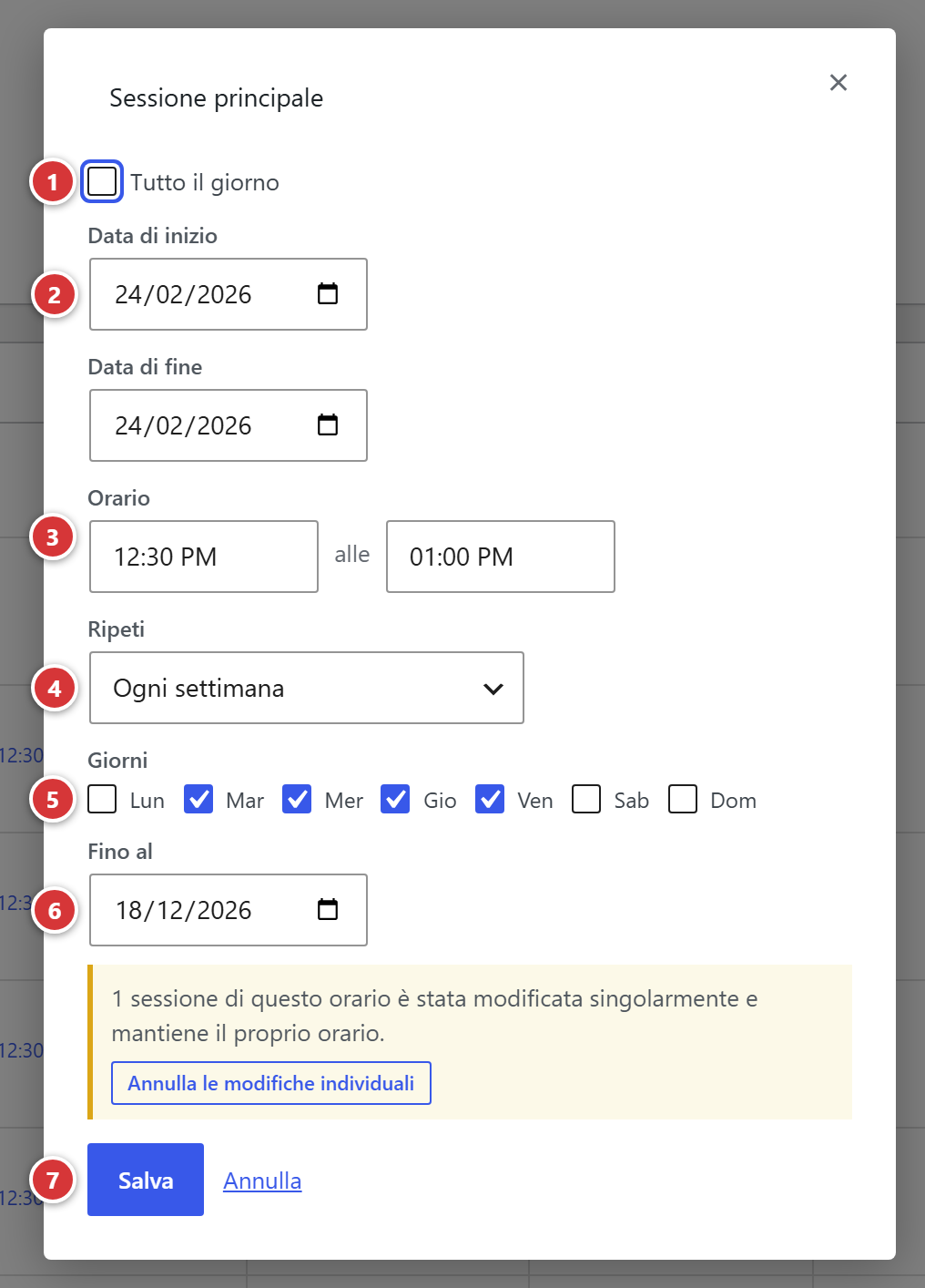Click the Data di fine date field

click(229, 425)
